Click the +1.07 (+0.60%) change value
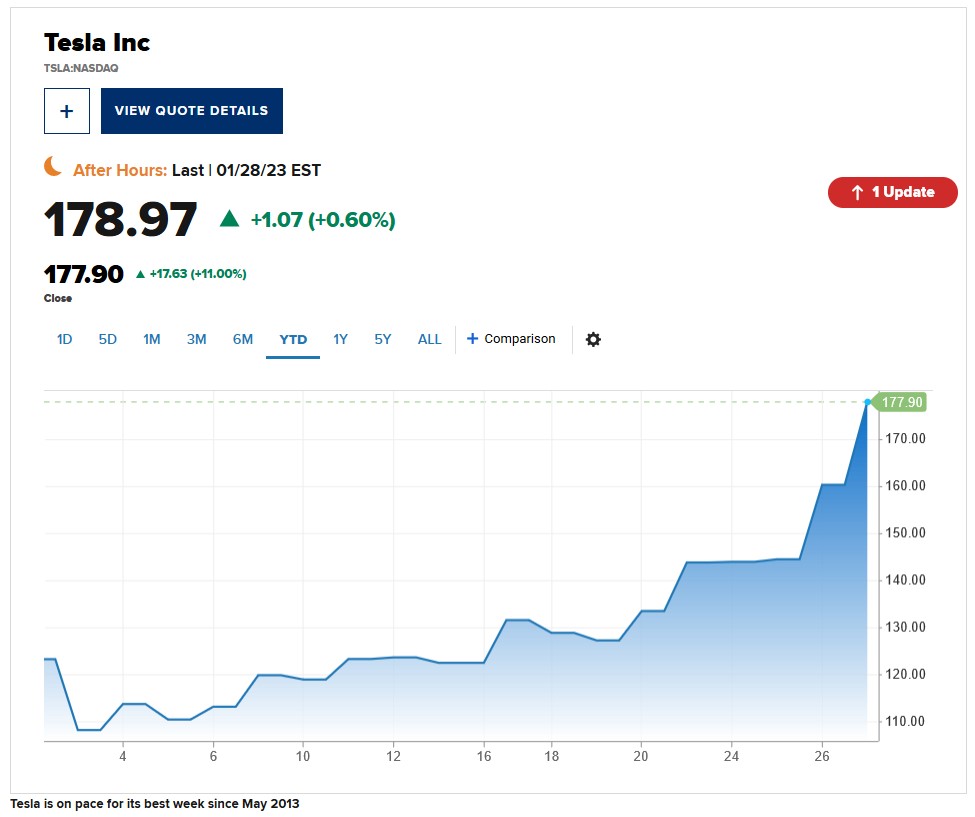Viewport: 975px width, 817px height. click(323, 219)
